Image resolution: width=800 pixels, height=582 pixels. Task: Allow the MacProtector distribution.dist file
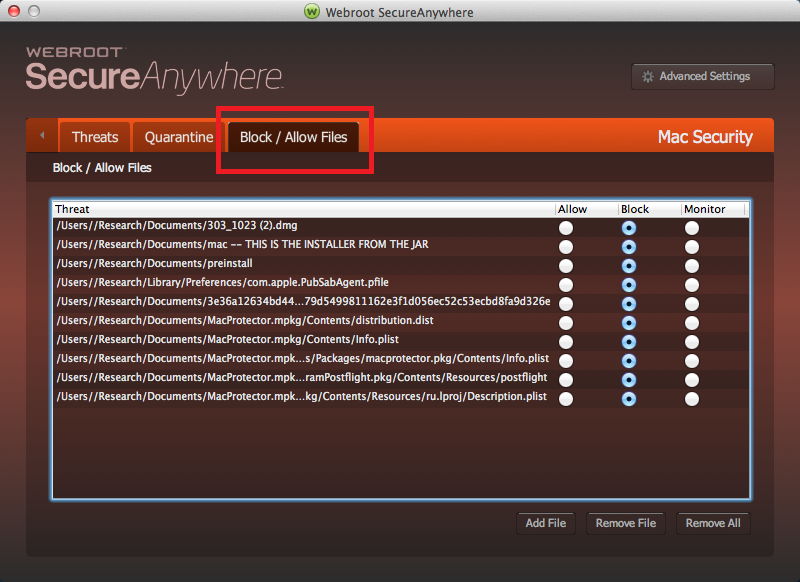click(566, 323)
